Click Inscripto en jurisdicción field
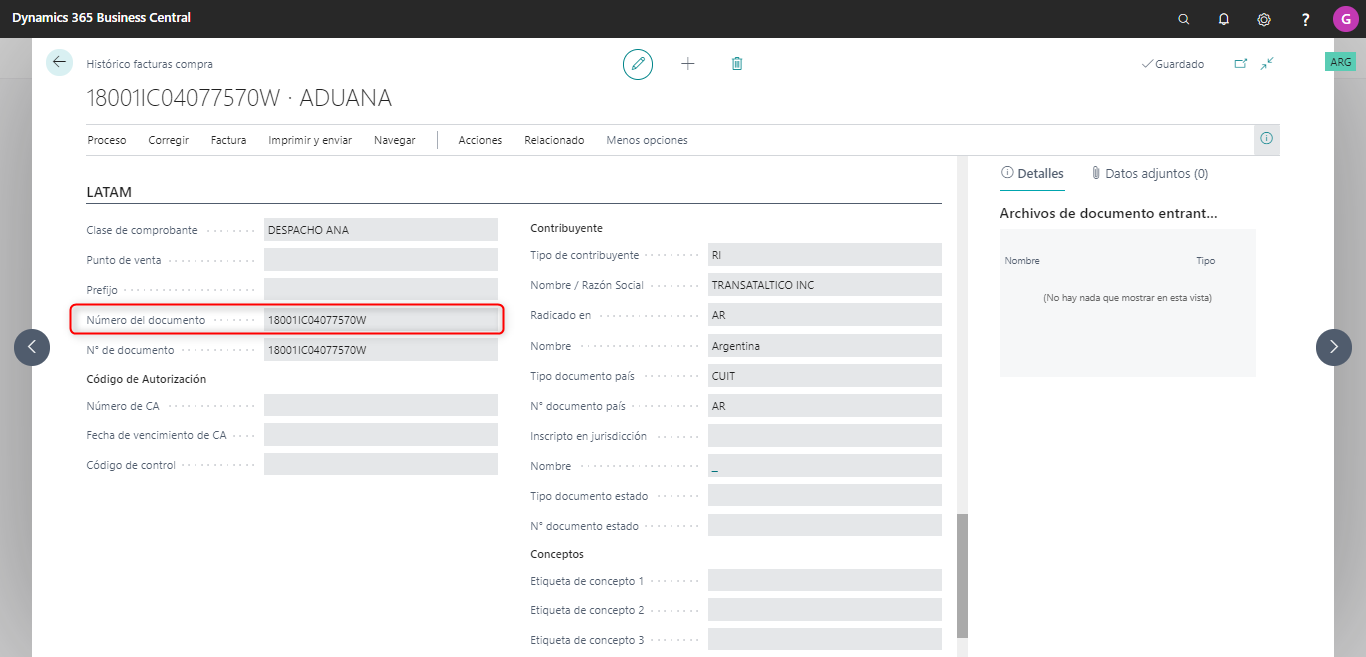1366x657 pixels. 825,436
